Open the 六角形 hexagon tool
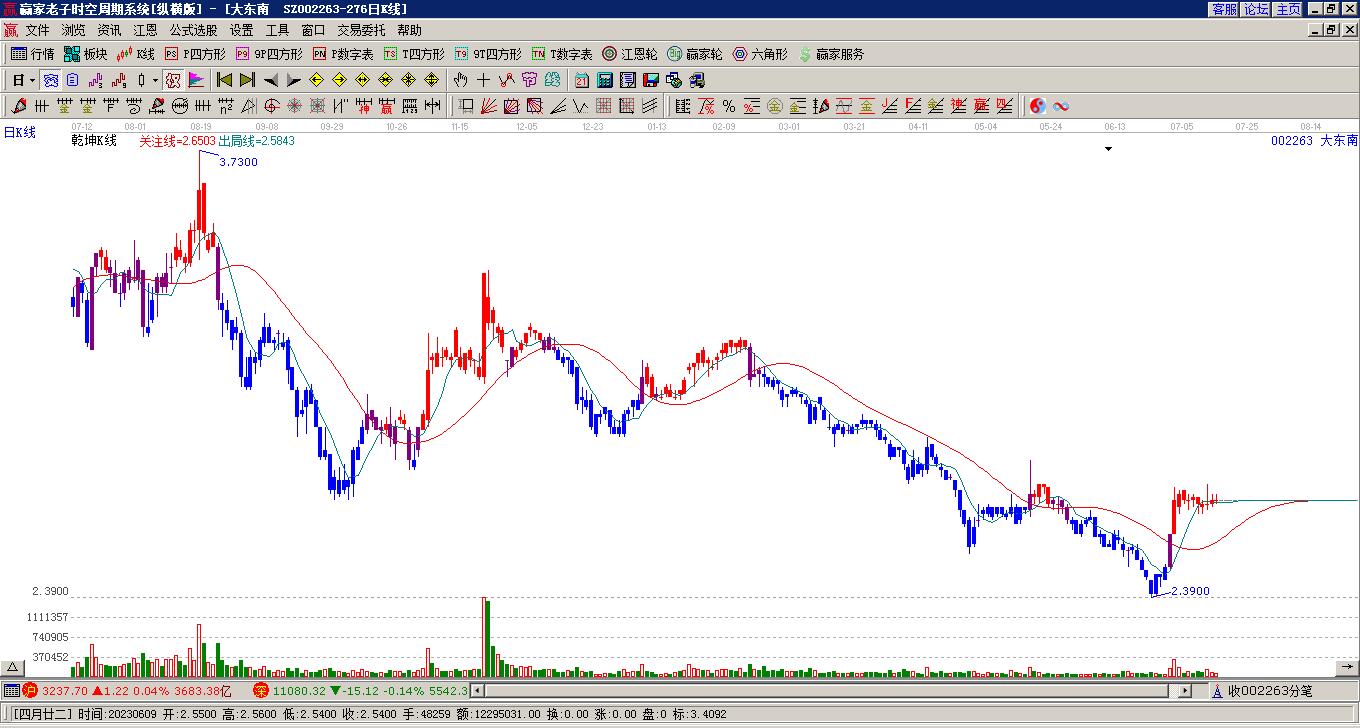The image size is (1360, 728). pyautogui.click(x=760, y=54)
